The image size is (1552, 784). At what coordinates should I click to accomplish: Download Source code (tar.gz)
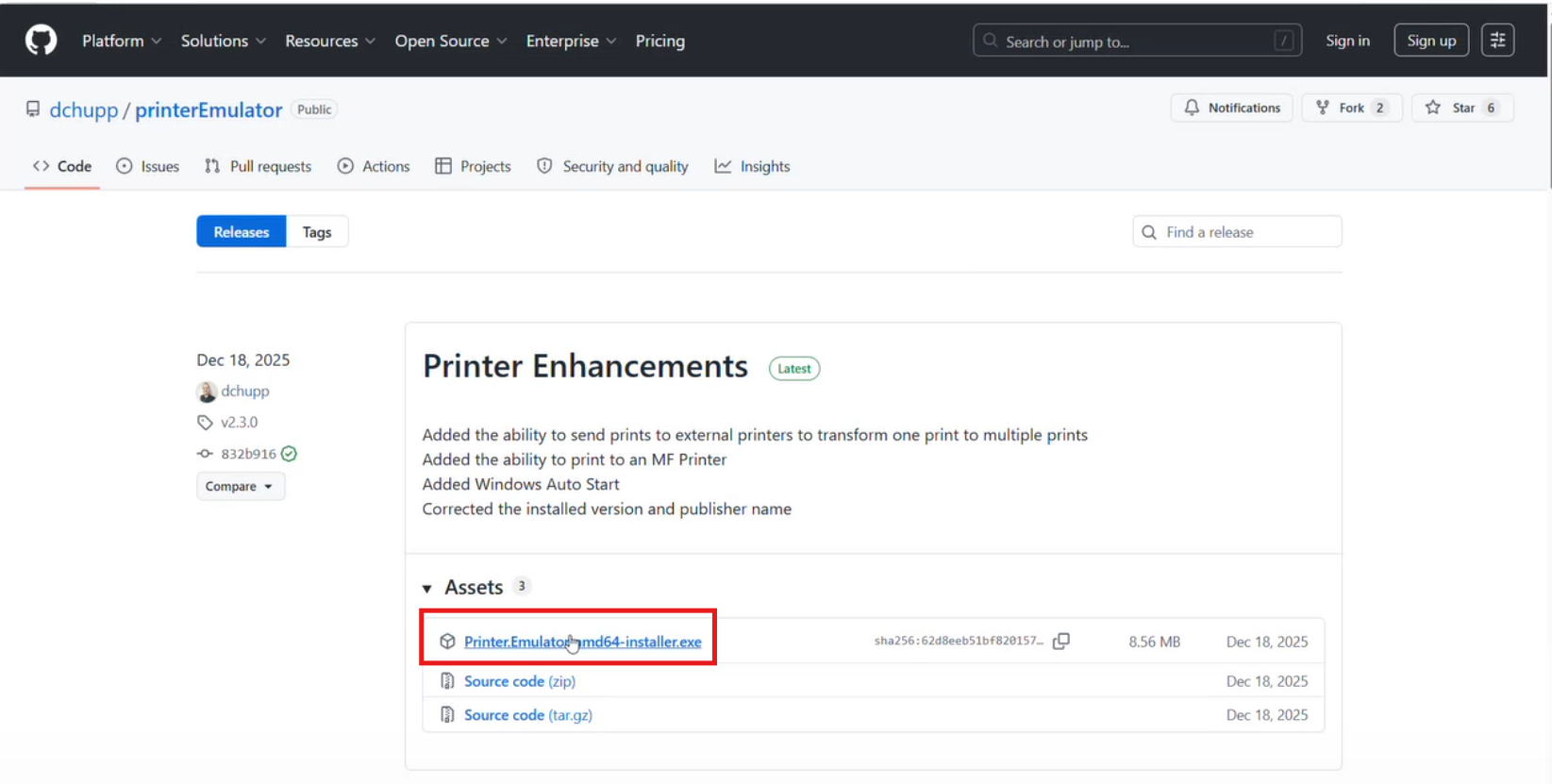coord(528,715)
